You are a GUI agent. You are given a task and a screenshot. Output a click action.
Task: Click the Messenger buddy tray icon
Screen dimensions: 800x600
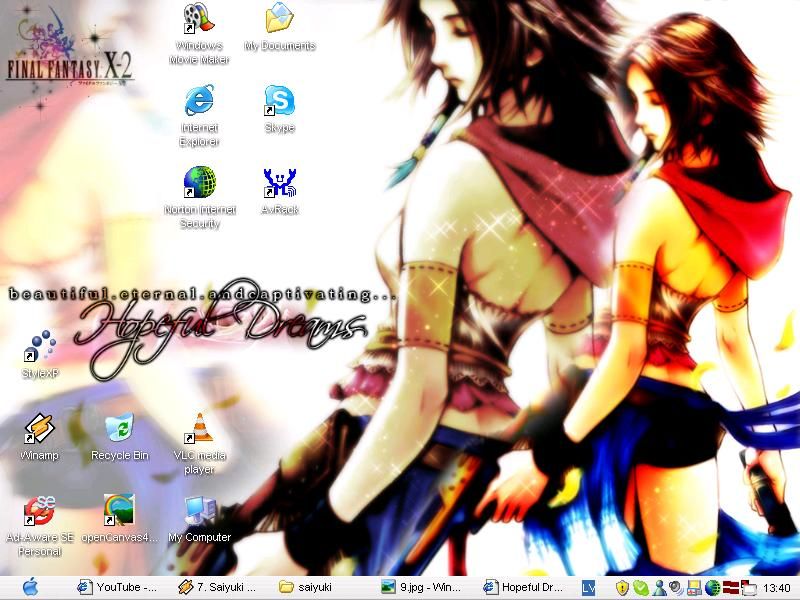click(659, 588)
